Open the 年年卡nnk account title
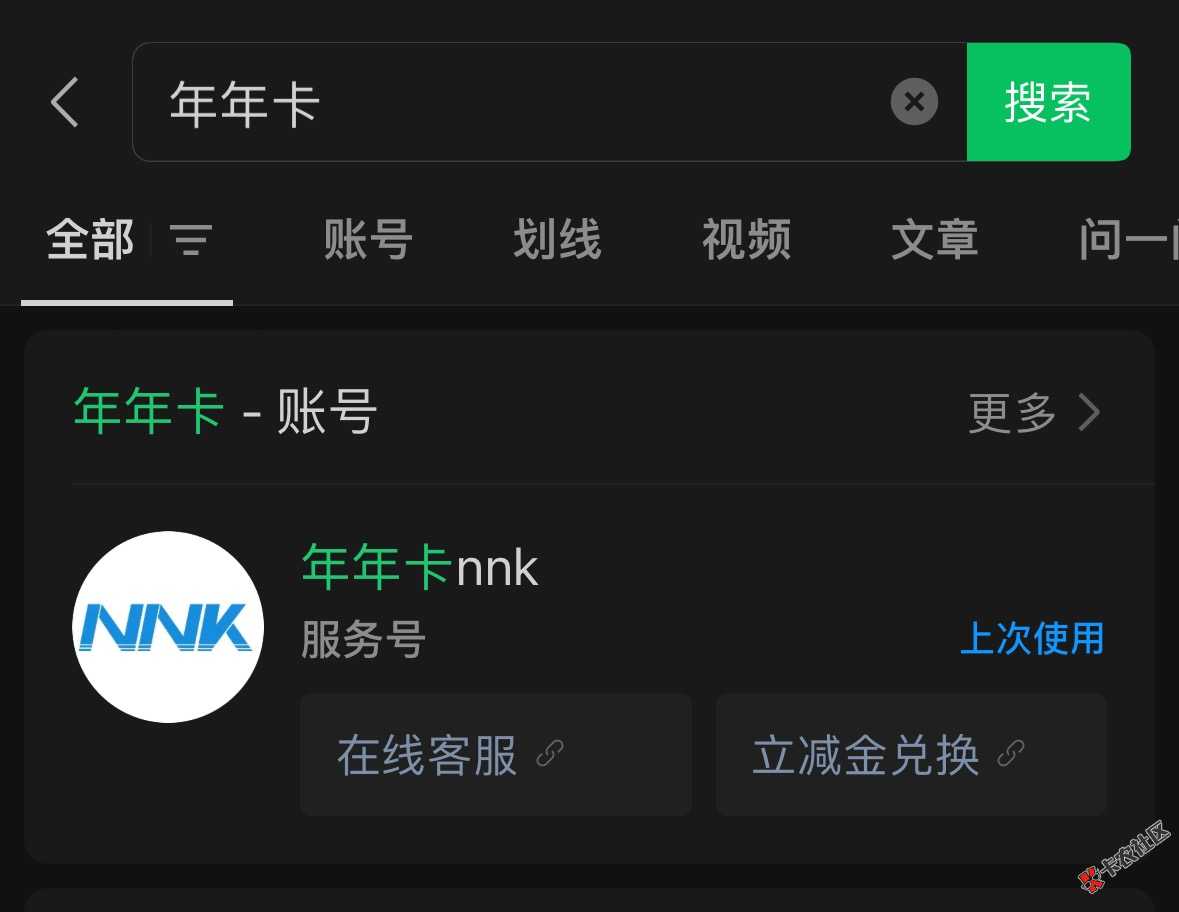Screen dimensions: 1179x912 coord(420,567)
